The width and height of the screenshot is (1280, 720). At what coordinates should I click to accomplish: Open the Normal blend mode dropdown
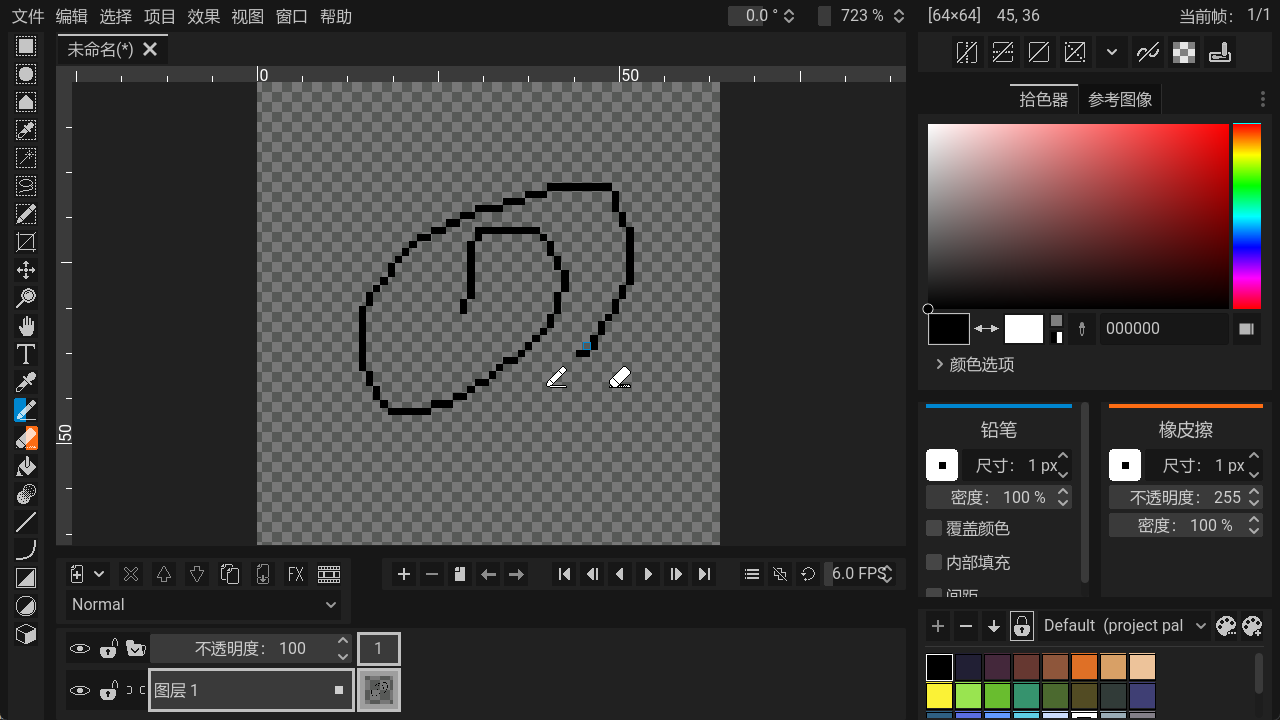pyautogui.click(x=204, y=604)
